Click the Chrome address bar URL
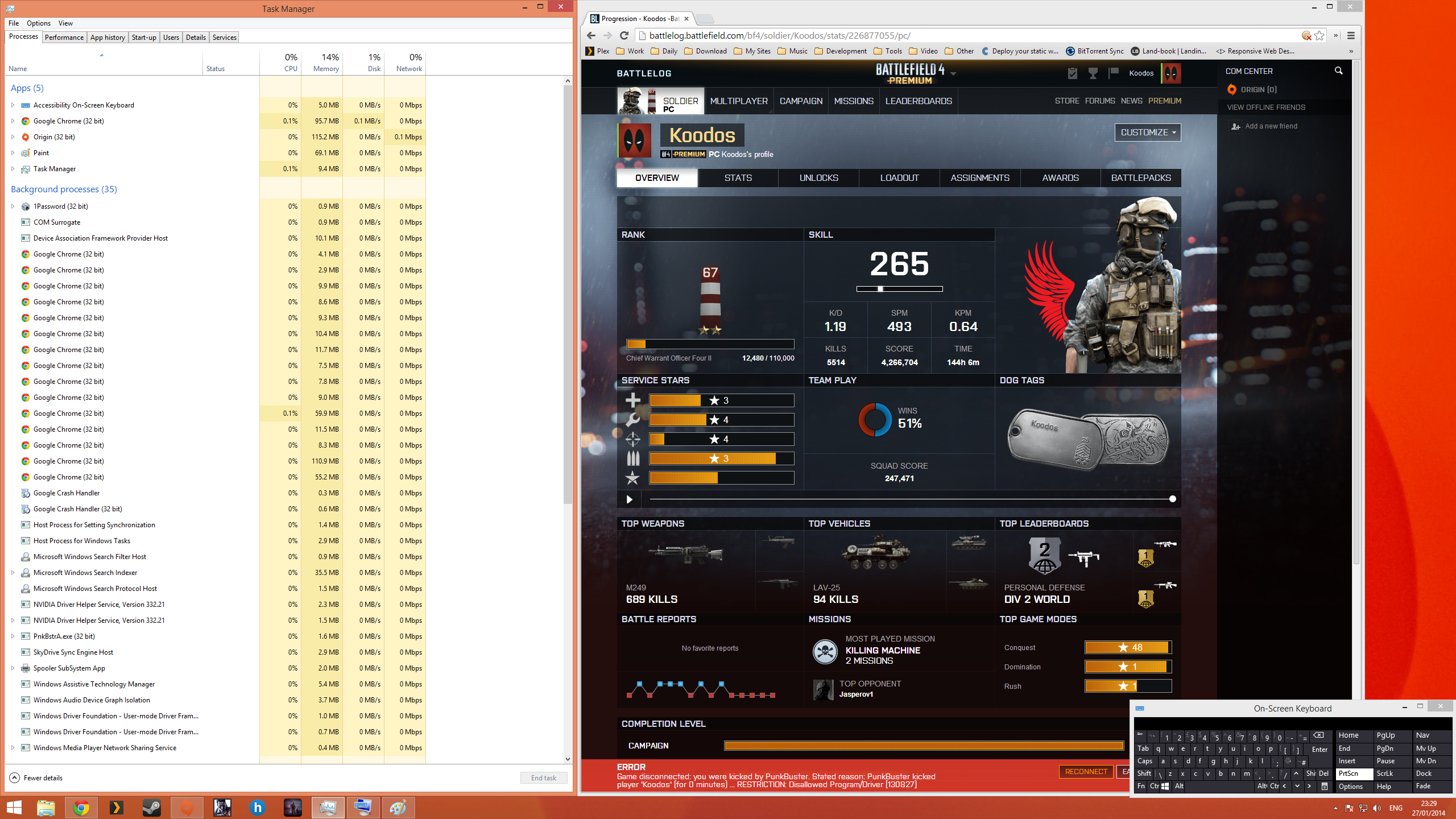The height and width of the screenshot is (819, 1456). point(780,35)
